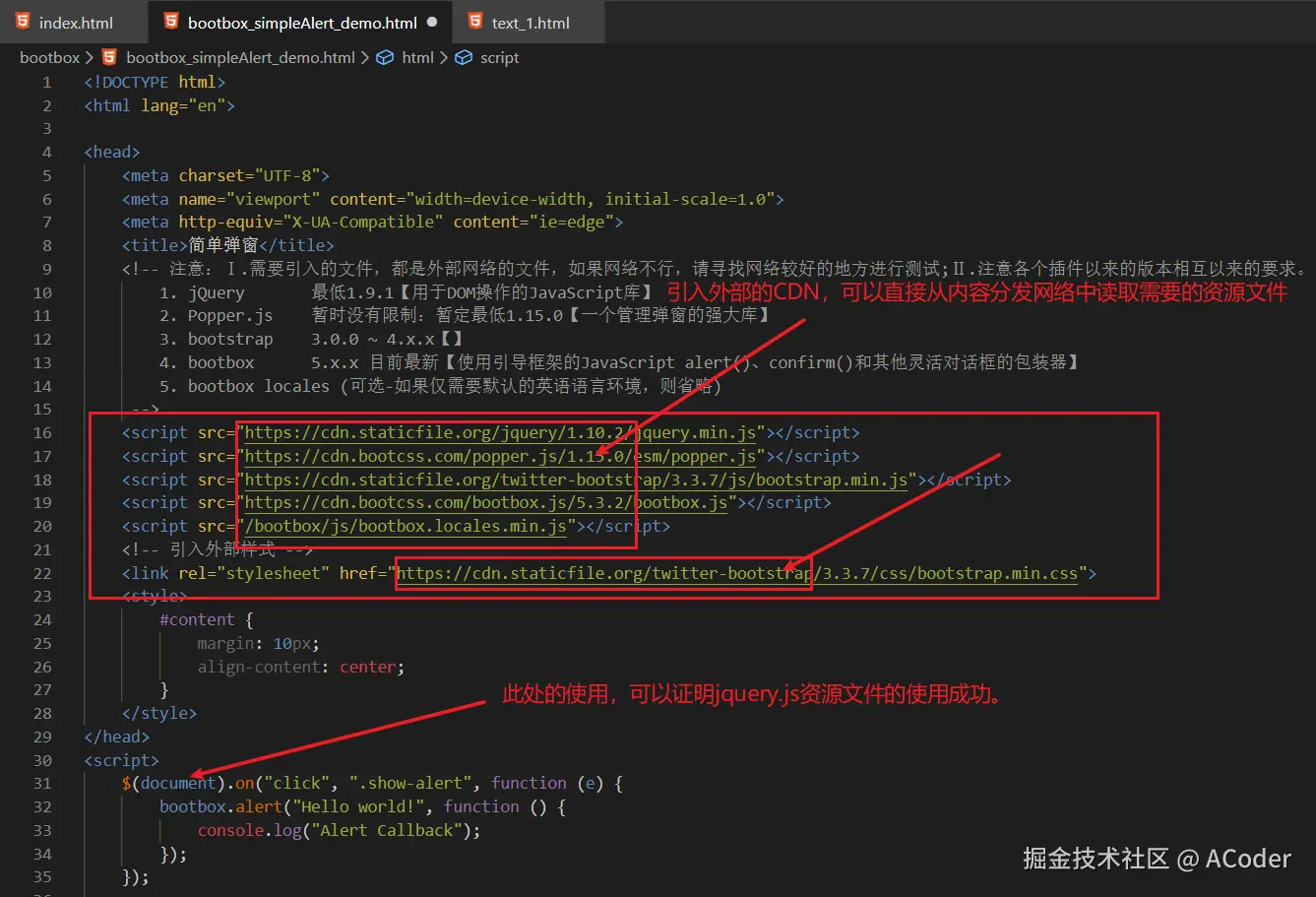The height and width of the screenshot is (897, 1316).
Task: Select the bootbox_simpleAlert_demo.html tab
Action: click(301, 22)
